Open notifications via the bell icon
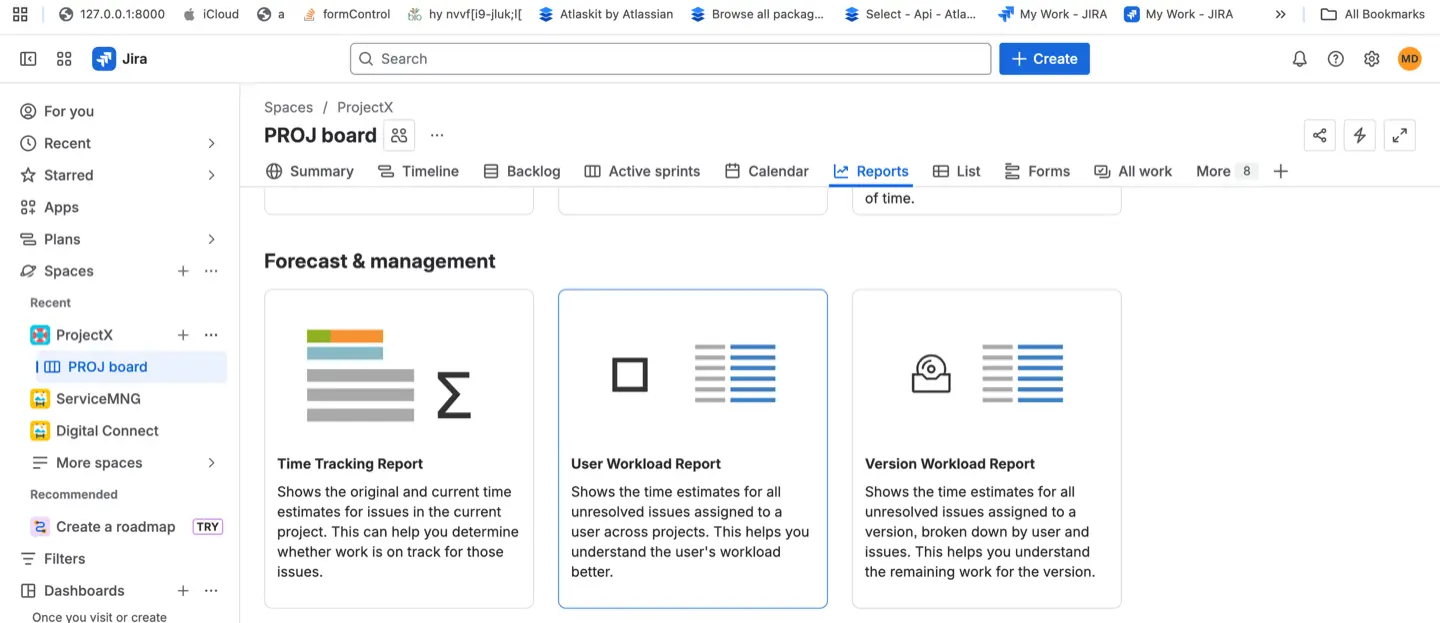This screenshot has width=1440, height=623. click(x=1299, y=59)
